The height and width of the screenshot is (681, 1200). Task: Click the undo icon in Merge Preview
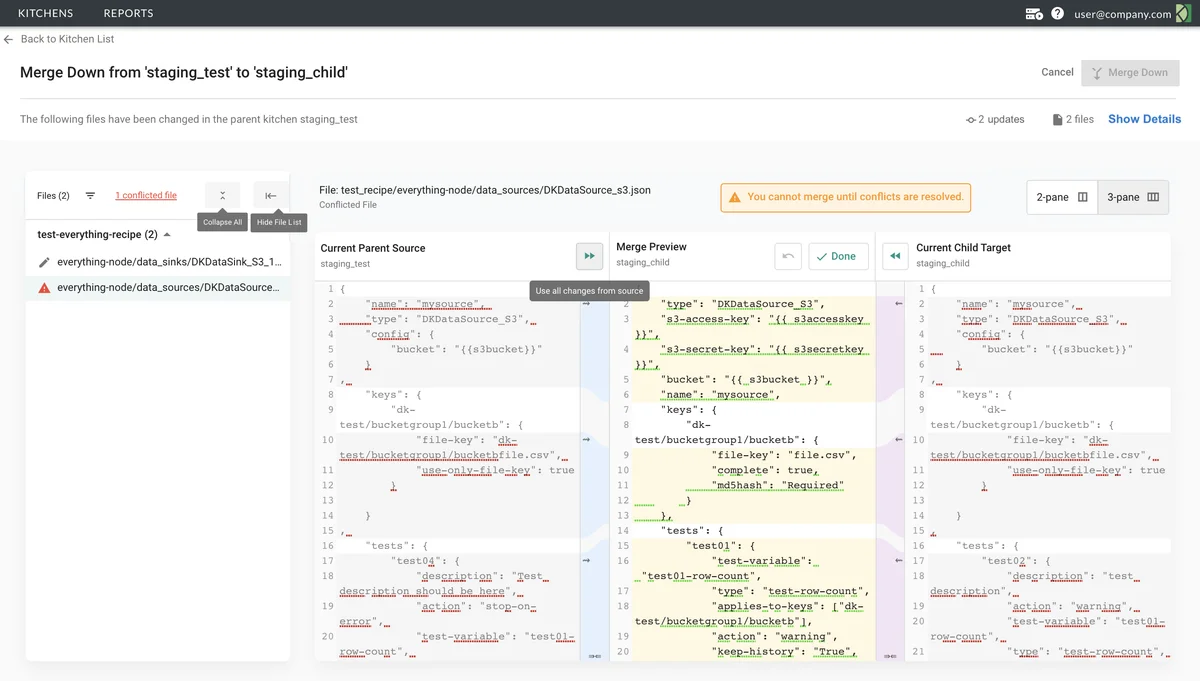click(788, 257)
